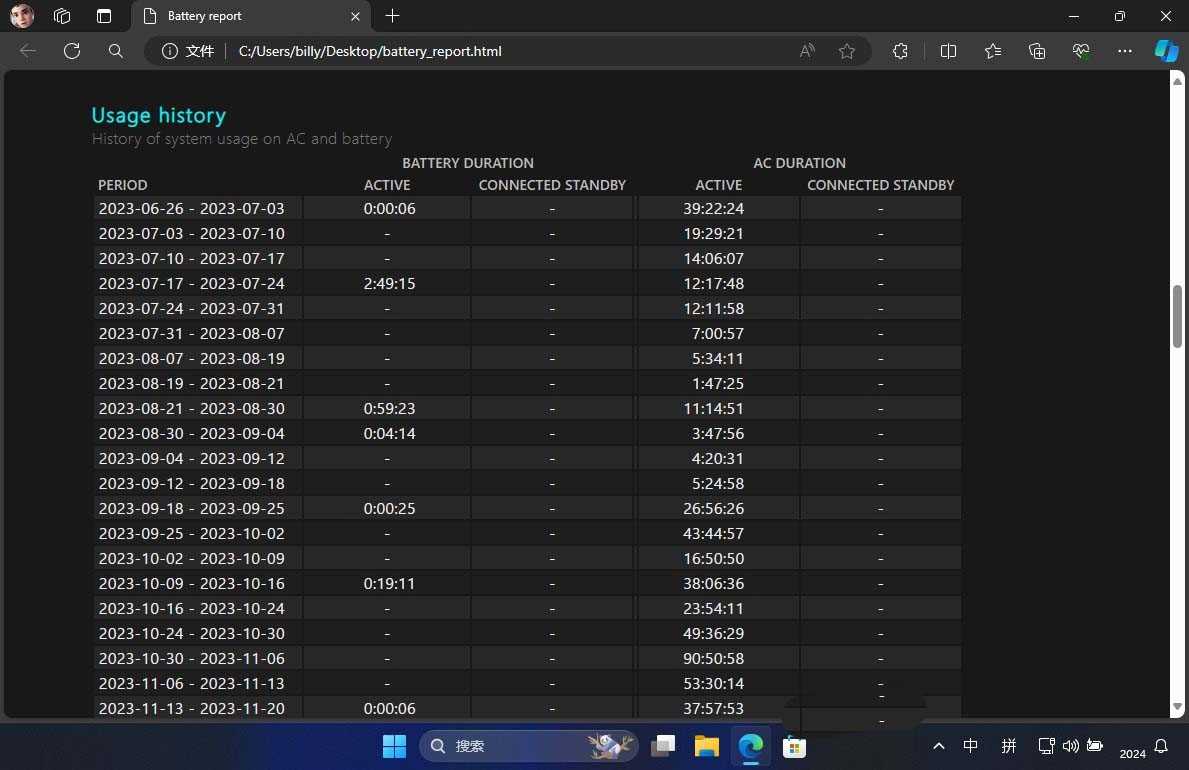Open the Favorites list icon
The height and width of the screenshot is (770, 1189).
[x=992, y=51]
